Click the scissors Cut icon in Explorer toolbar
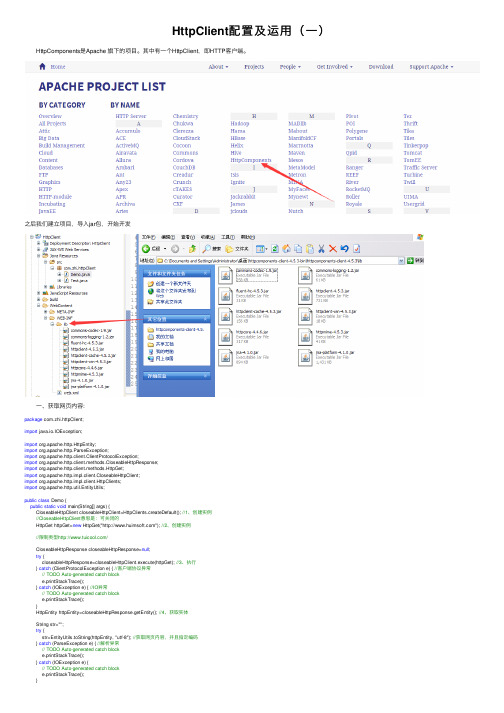The width and height of the screenshot is (504, 713). [x=321, y=249]
